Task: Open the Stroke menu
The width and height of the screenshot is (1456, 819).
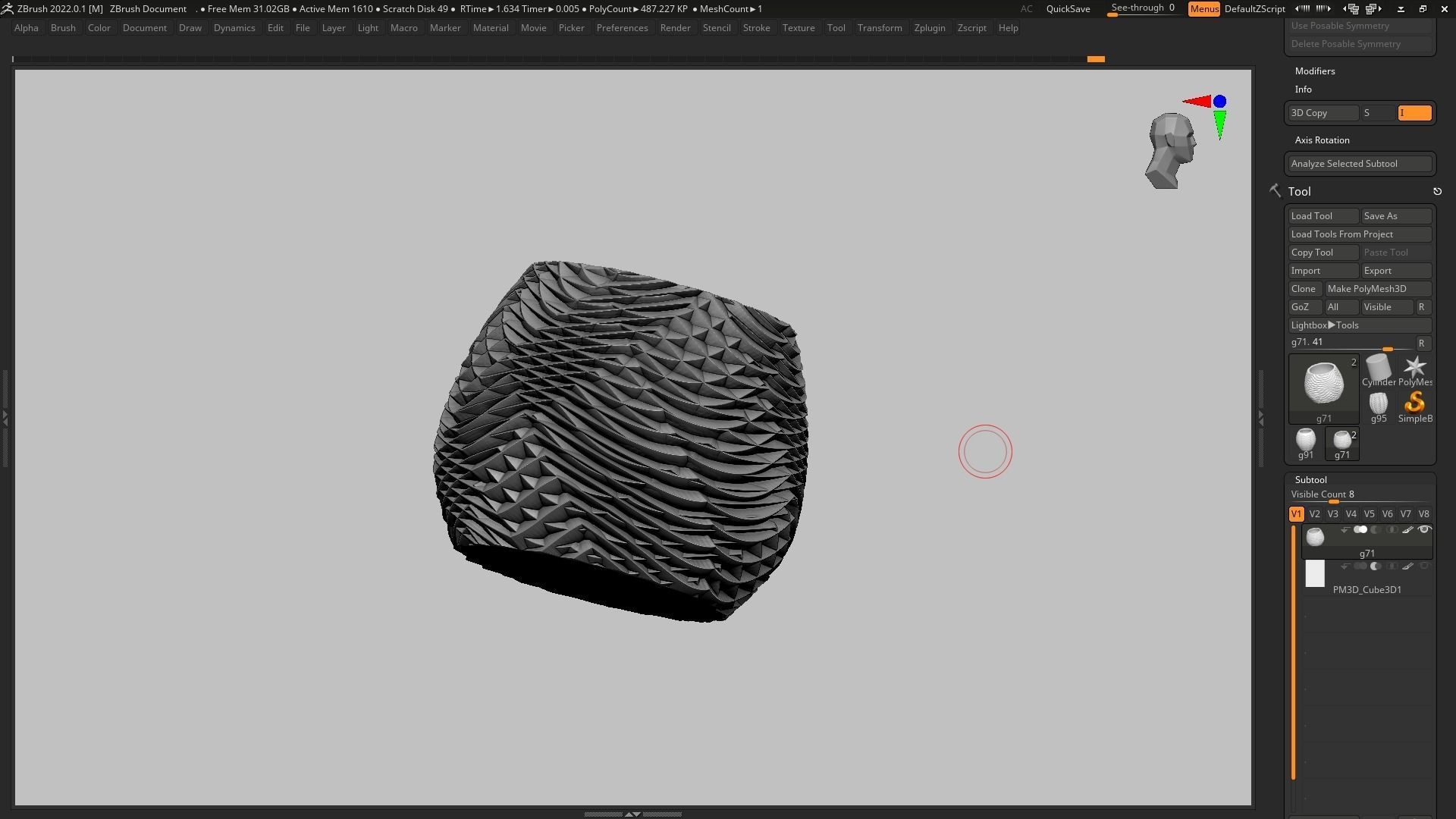Action: coord(755,28)
